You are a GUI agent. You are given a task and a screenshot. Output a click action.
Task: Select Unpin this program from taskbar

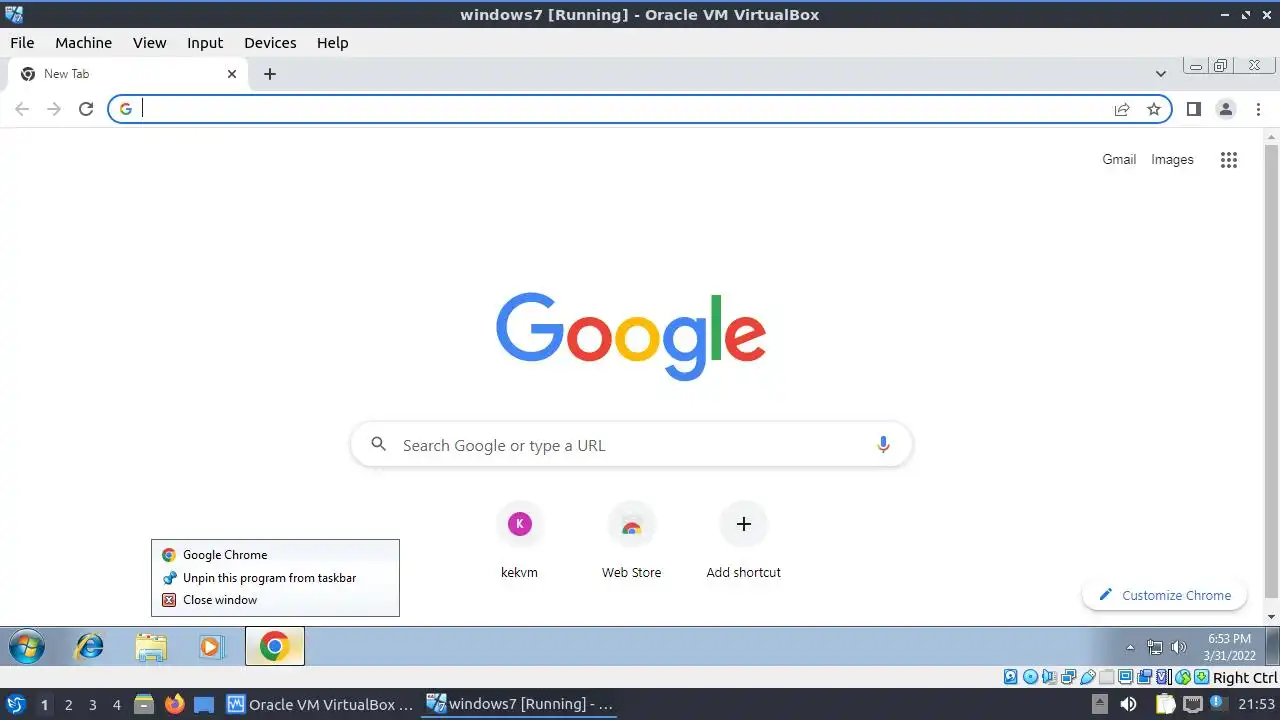pyautogui.click(x=275, y=578)
